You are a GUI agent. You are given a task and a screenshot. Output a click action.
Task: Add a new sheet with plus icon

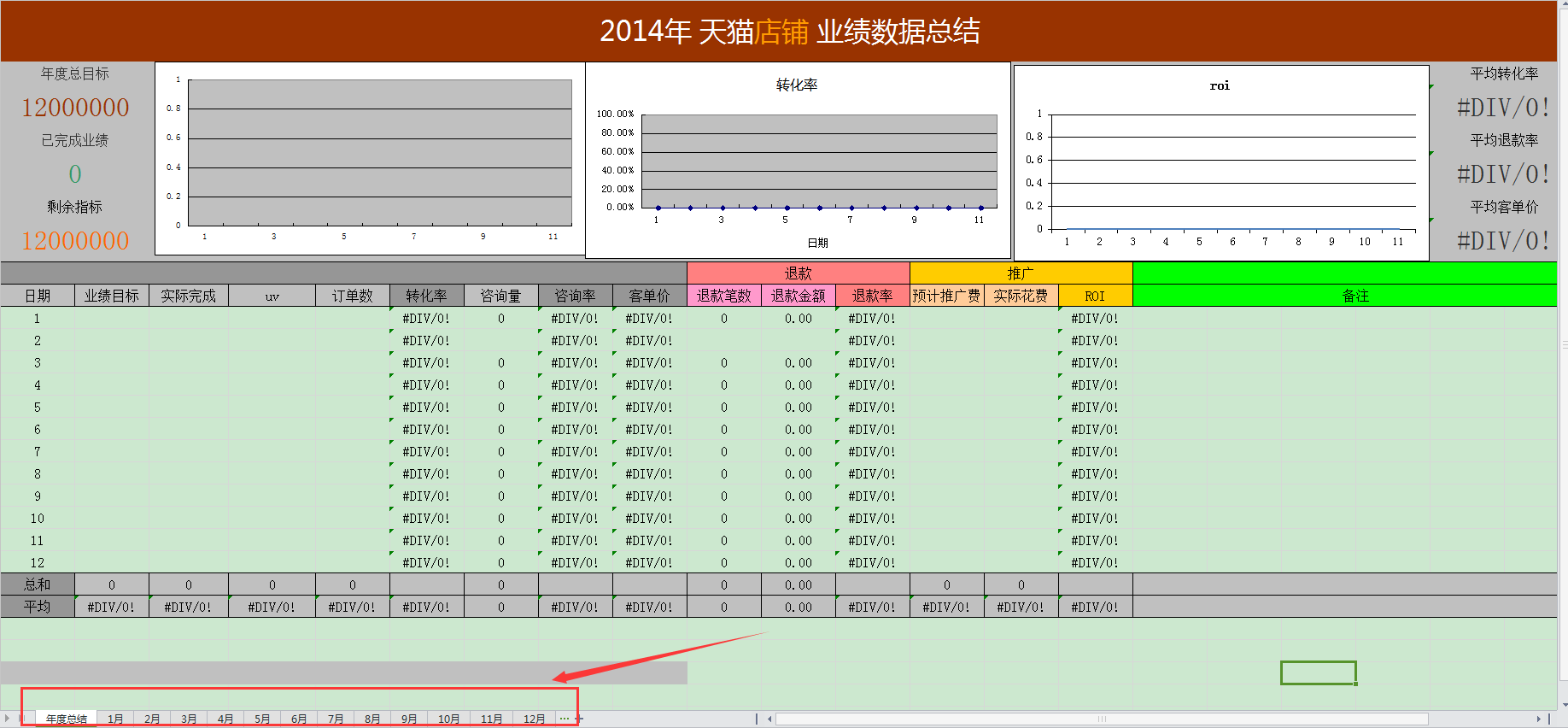579,719
